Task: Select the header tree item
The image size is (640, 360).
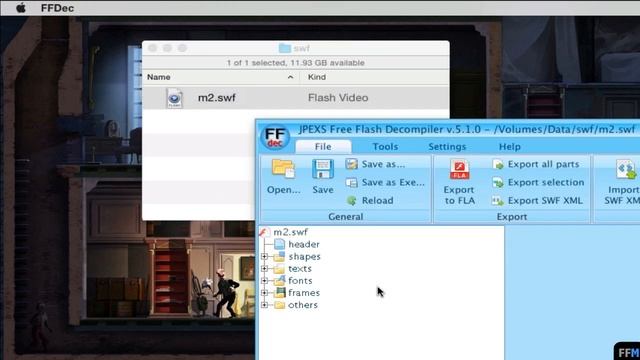Action: [304, 244]
